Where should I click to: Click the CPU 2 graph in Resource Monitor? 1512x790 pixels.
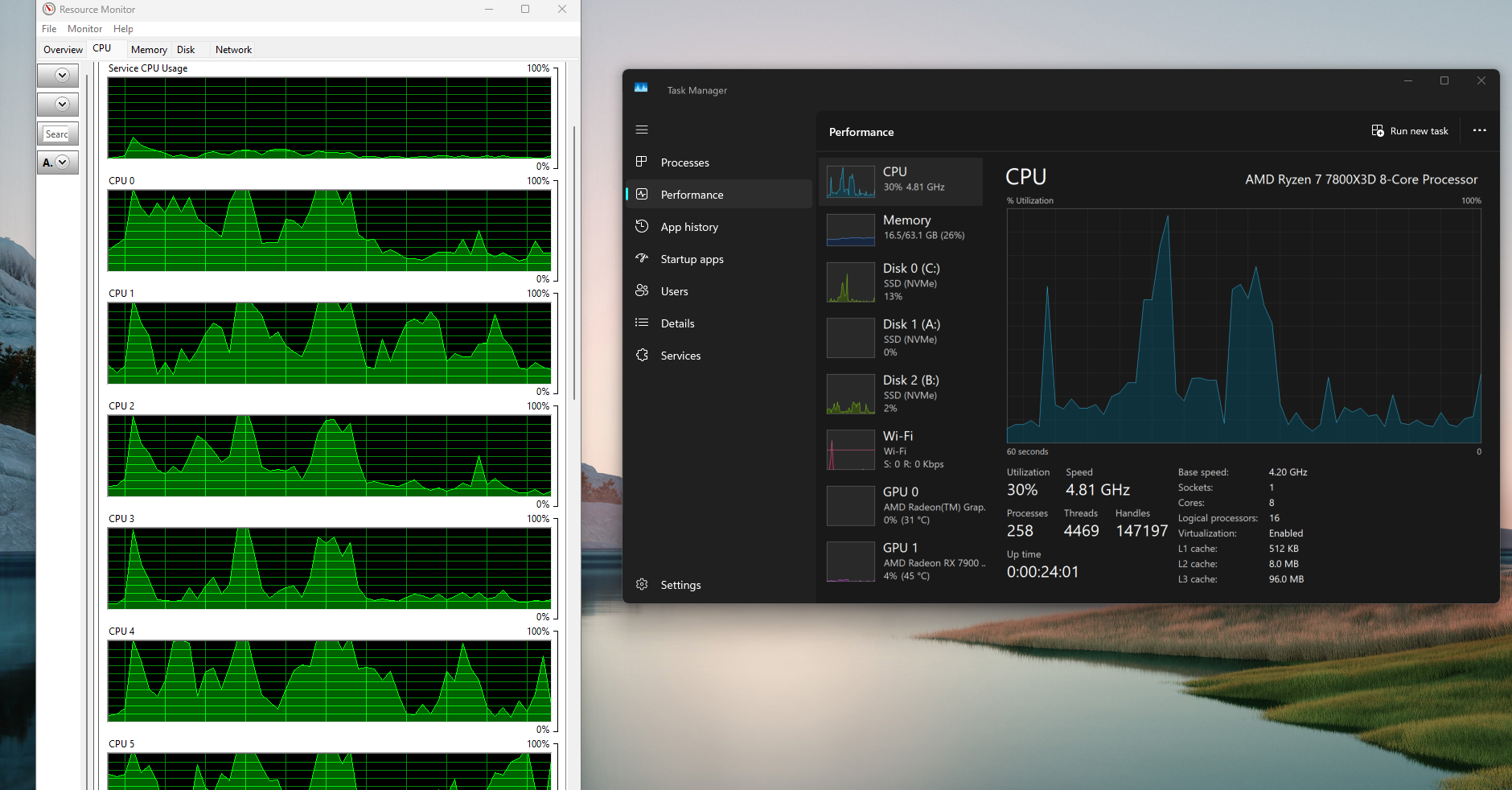click(x=329, y=455)
